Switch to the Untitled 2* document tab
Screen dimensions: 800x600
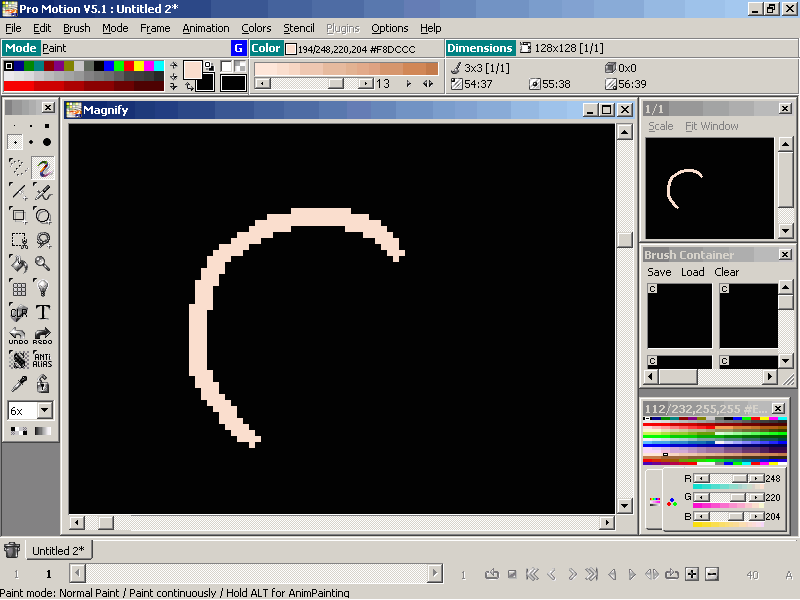pyautogui.click(x=58, y=551)
